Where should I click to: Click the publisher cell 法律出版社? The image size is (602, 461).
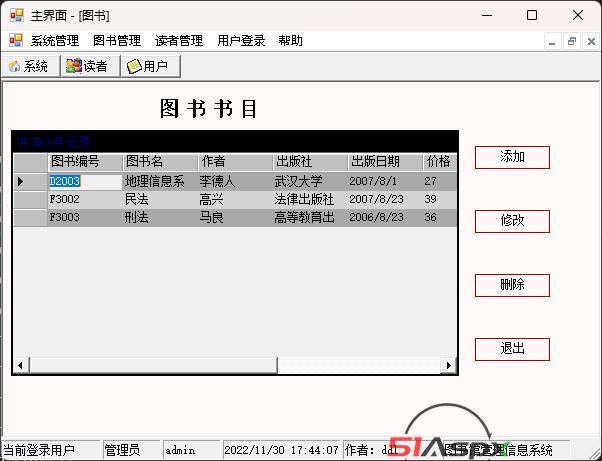(310, 200)
